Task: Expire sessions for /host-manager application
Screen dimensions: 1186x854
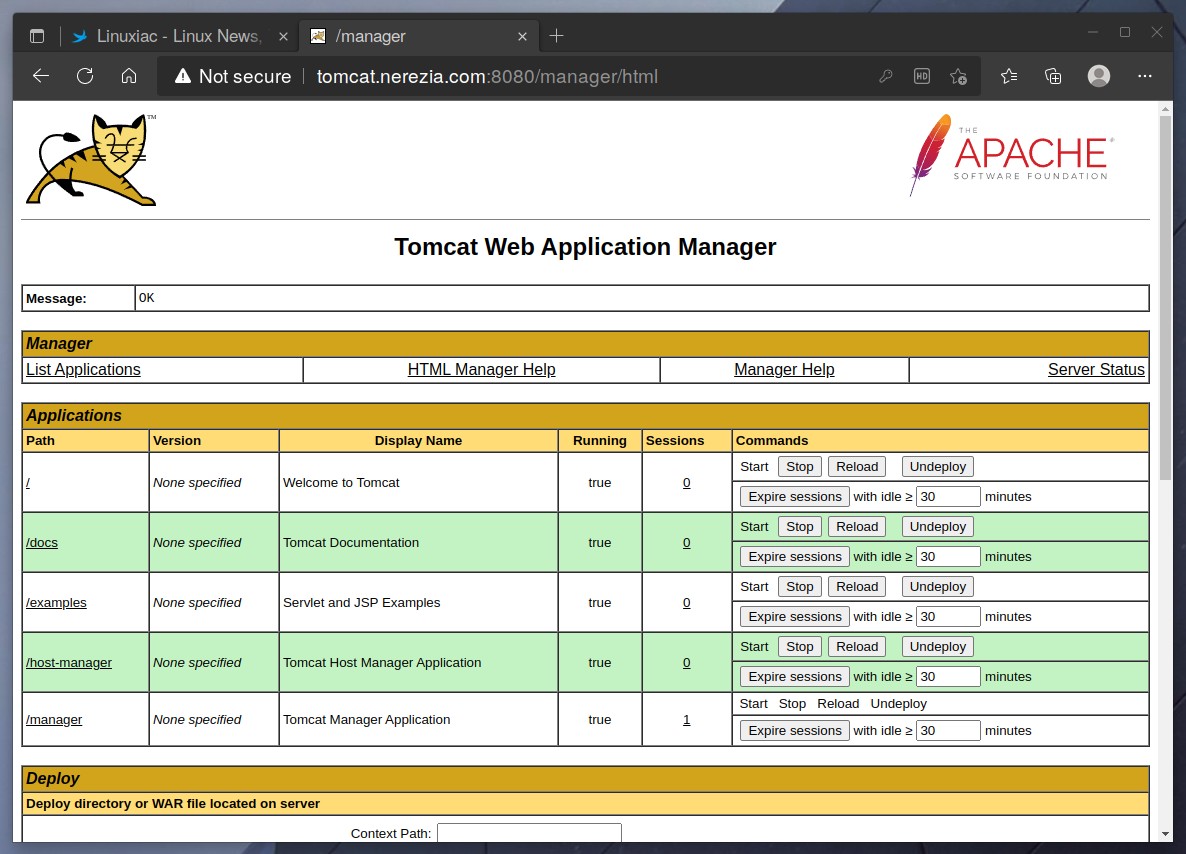Action: (794, 676)
